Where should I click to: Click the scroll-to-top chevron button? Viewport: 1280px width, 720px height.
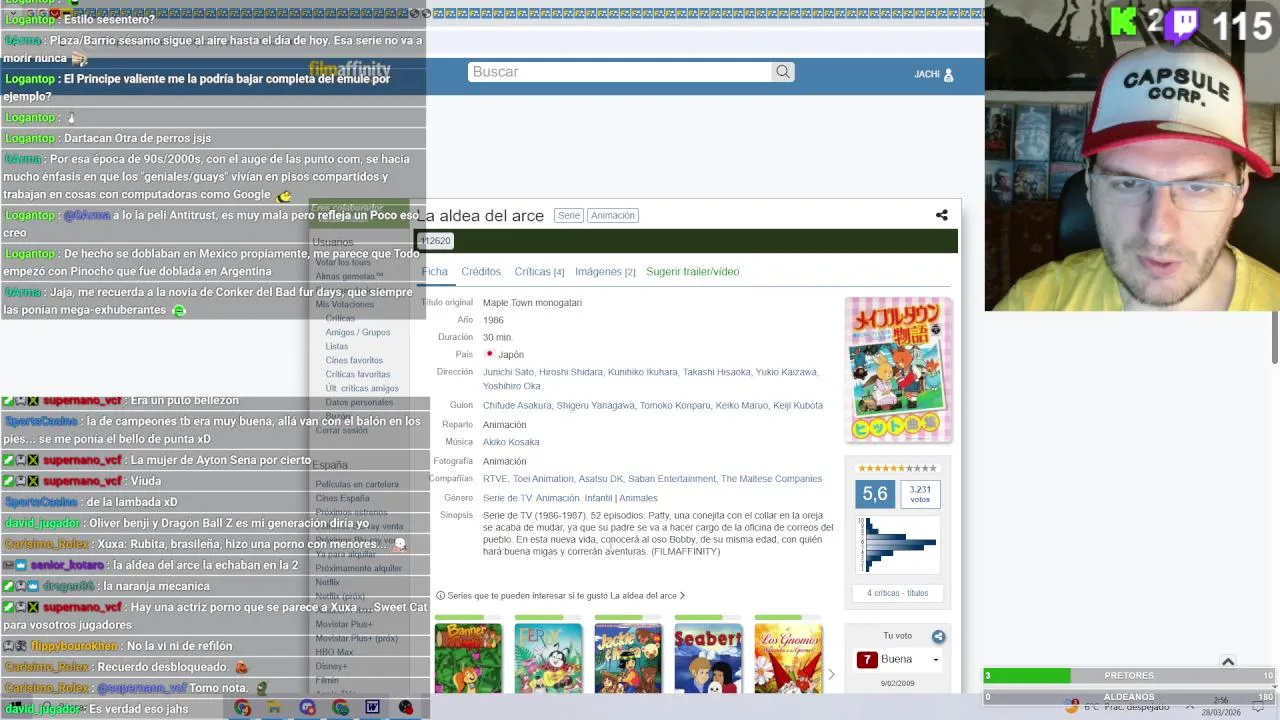[1228, 661]
